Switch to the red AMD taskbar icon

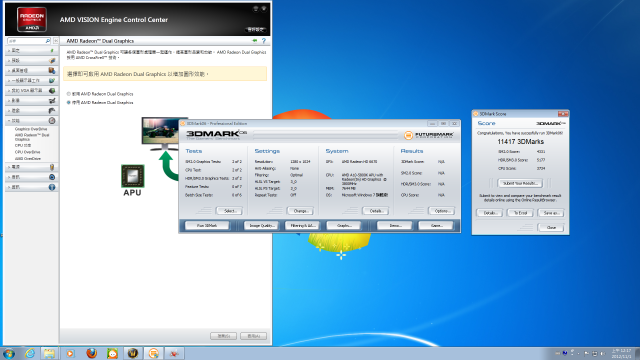point(174,353)
